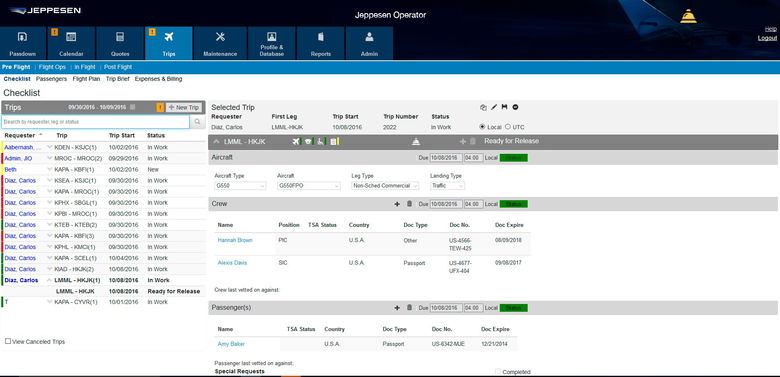This screenshot has height=377, width=780.
Task: Open the Admin module
Action: tap(369, 43)
